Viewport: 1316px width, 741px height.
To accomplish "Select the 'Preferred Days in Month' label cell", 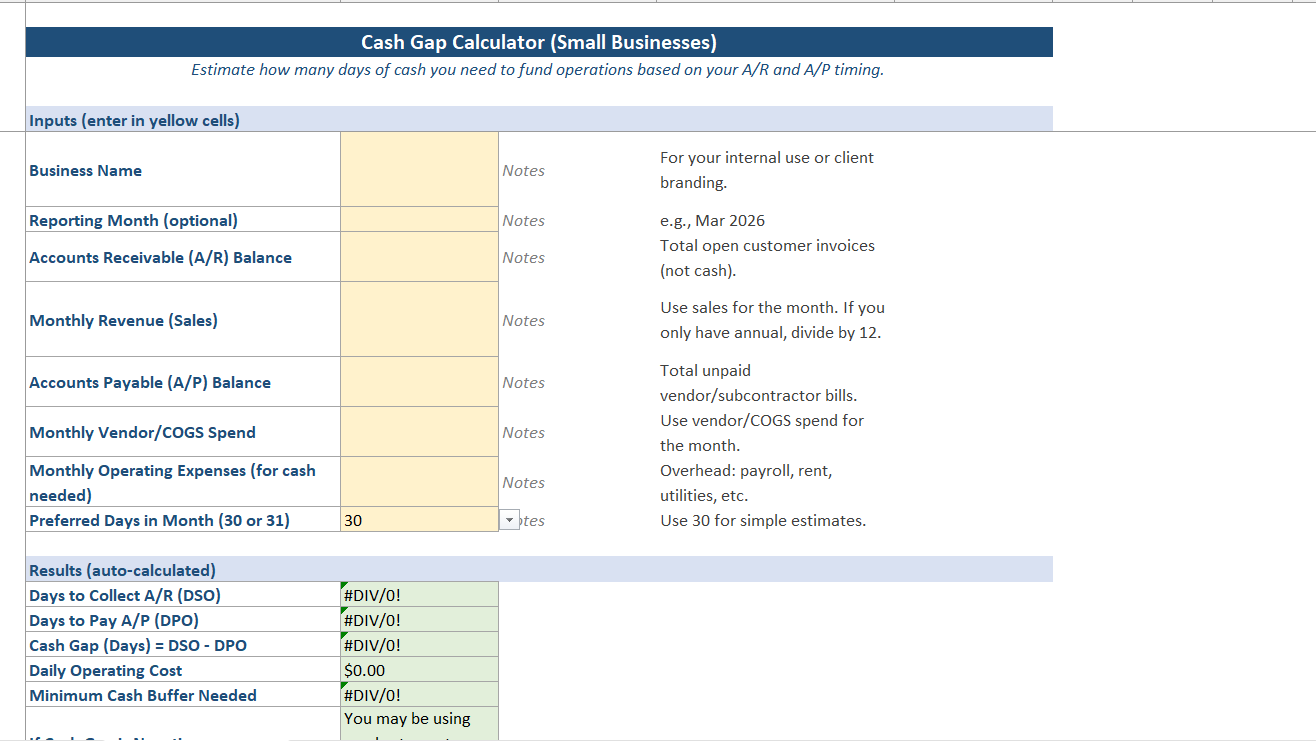I will coord(183,520).
